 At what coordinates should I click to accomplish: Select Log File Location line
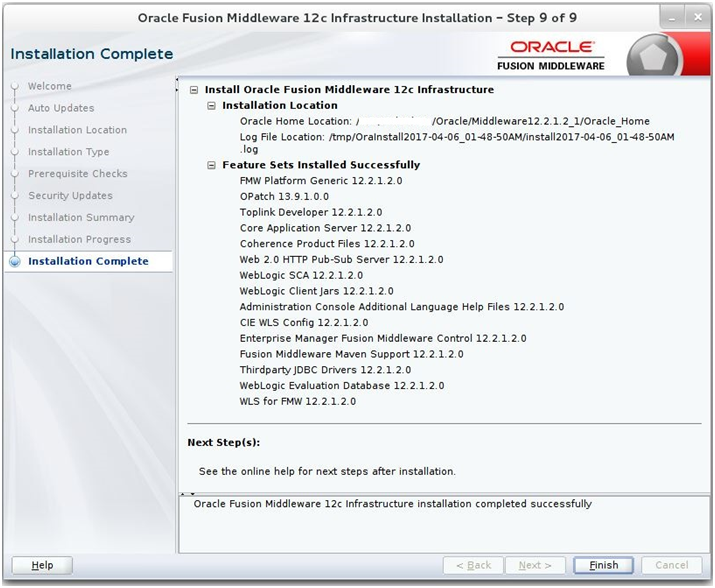coord(457,143)
